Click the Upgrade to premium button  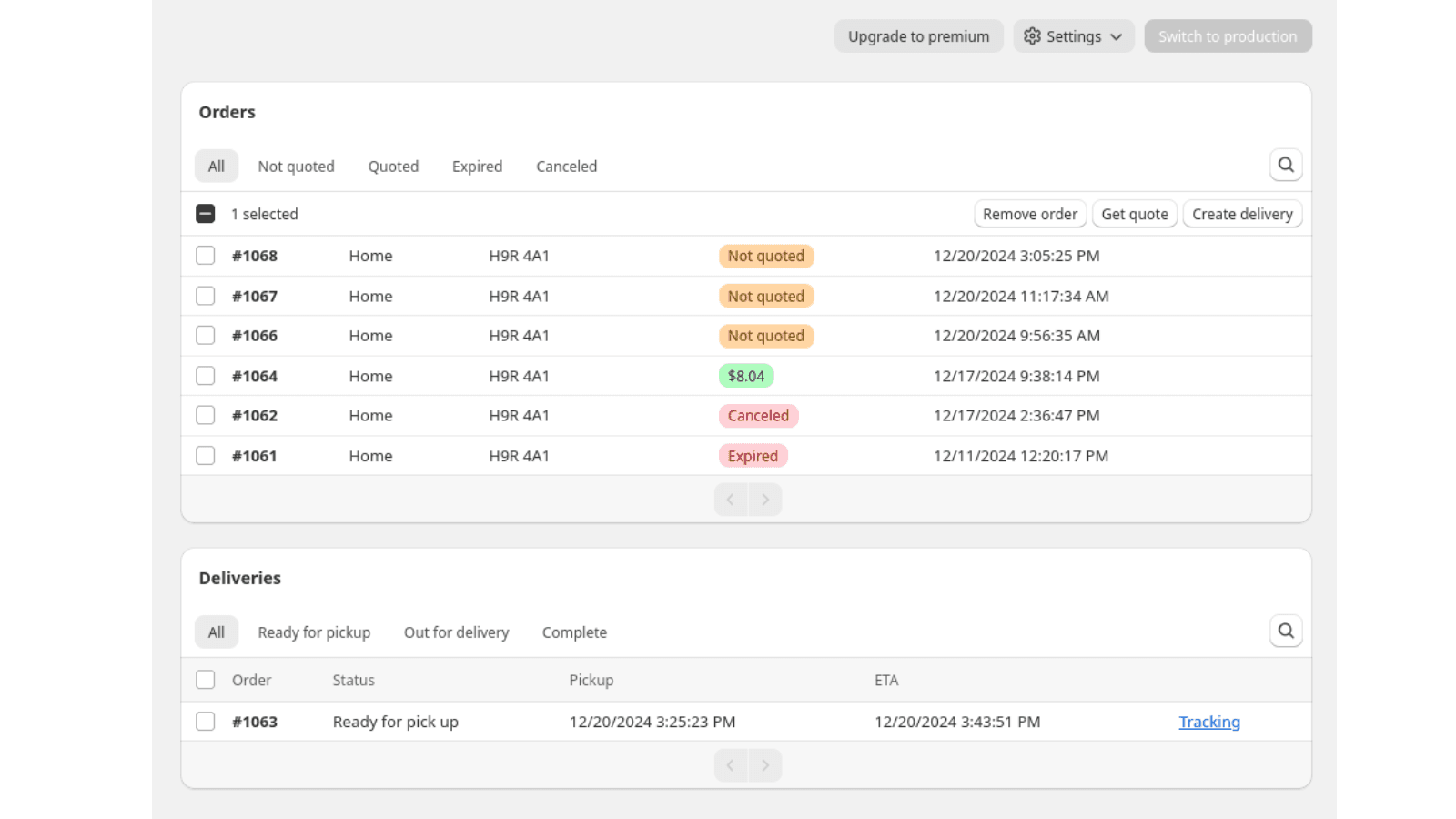click(x=918, y=36)
